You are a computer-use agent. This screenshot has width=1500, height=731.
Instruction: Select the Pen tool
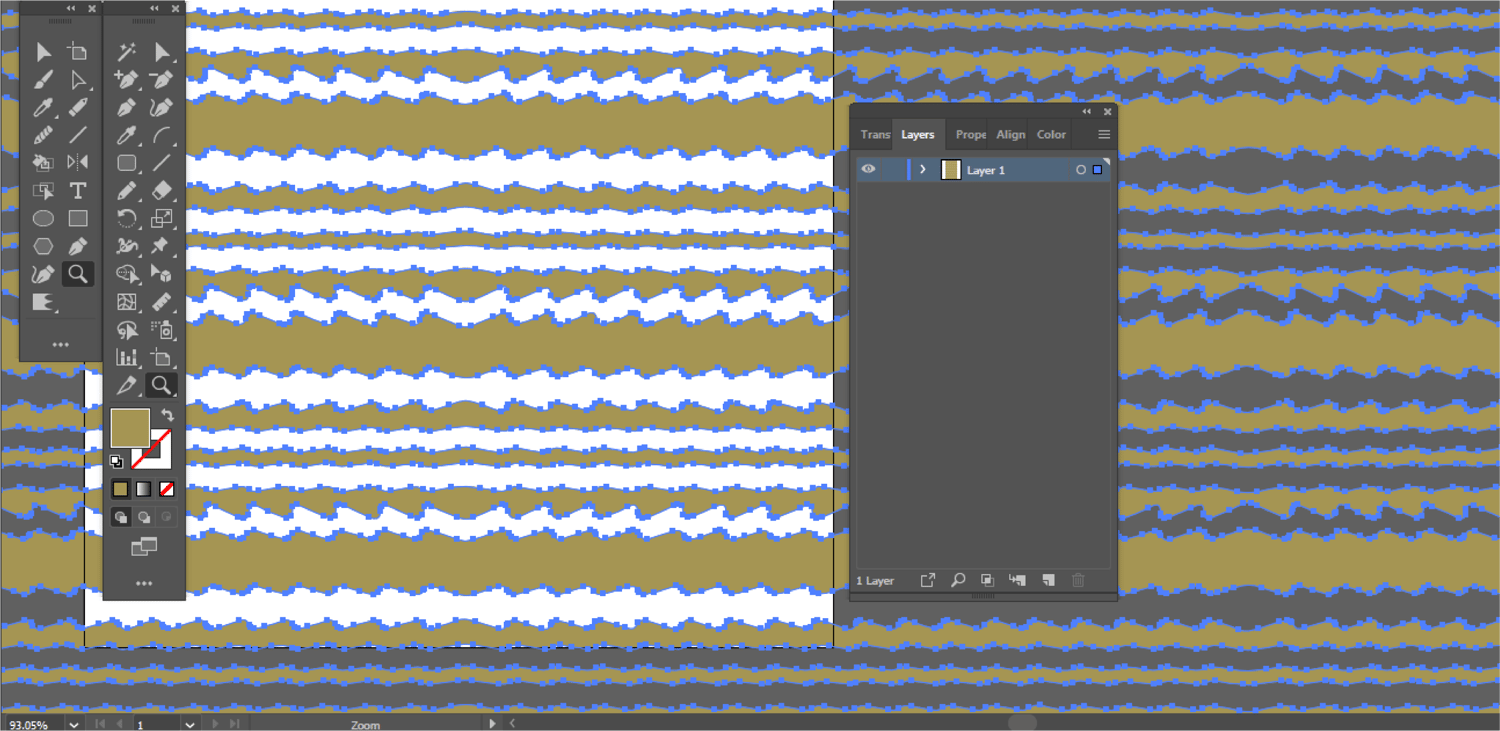click(x=126, y=106)
